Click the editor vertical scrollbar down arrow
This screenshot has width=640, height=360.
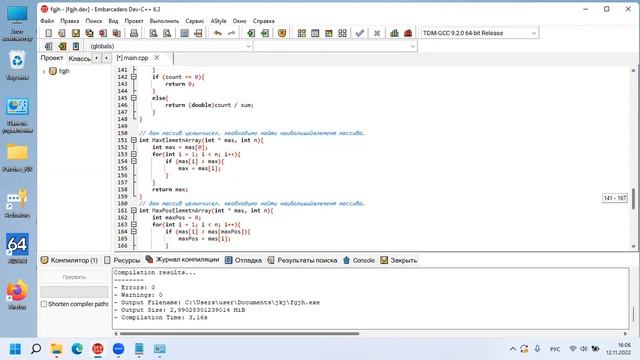tap(633, 247)
